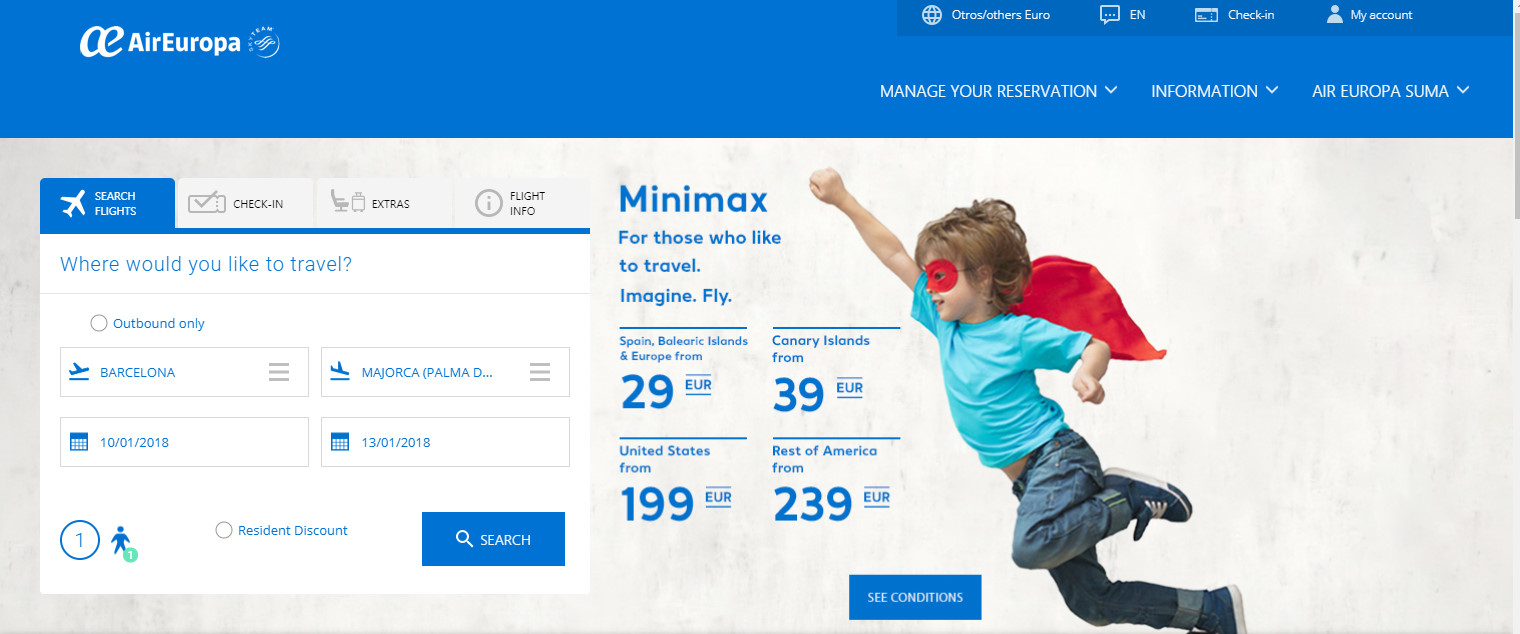Click calendar icon for return date 13/01/2018
The image size is (1520, 634).
[x=340, y=442]
